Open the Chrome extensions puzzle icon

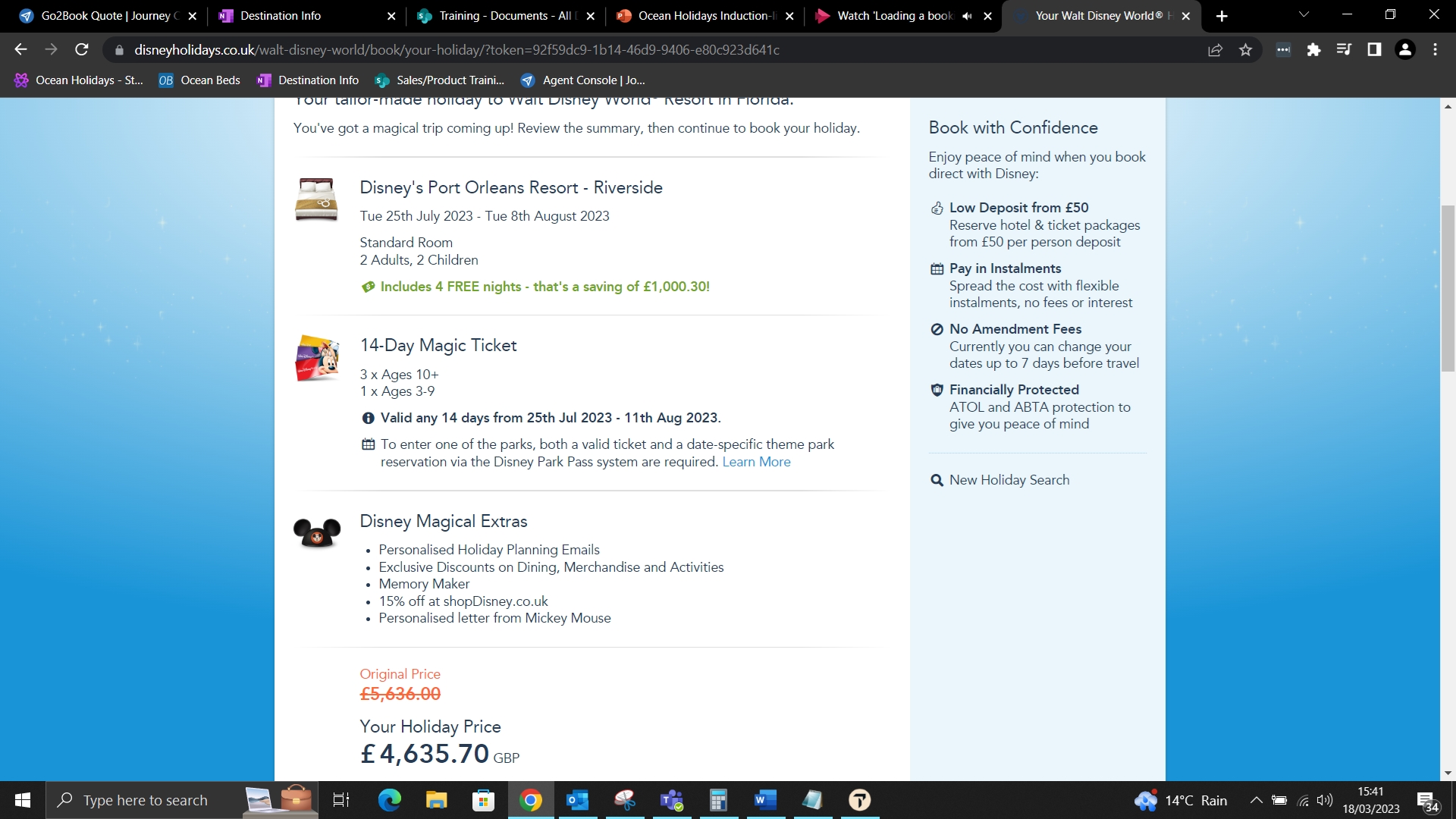[1313, 50]
